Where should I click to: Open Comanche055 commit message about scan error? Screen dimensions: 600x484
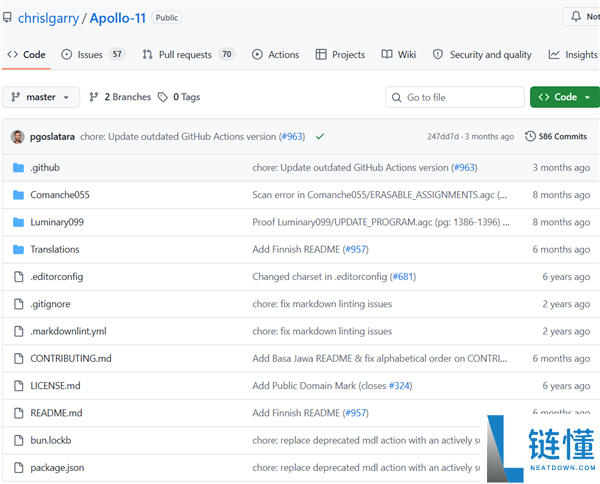pos(379,195)
